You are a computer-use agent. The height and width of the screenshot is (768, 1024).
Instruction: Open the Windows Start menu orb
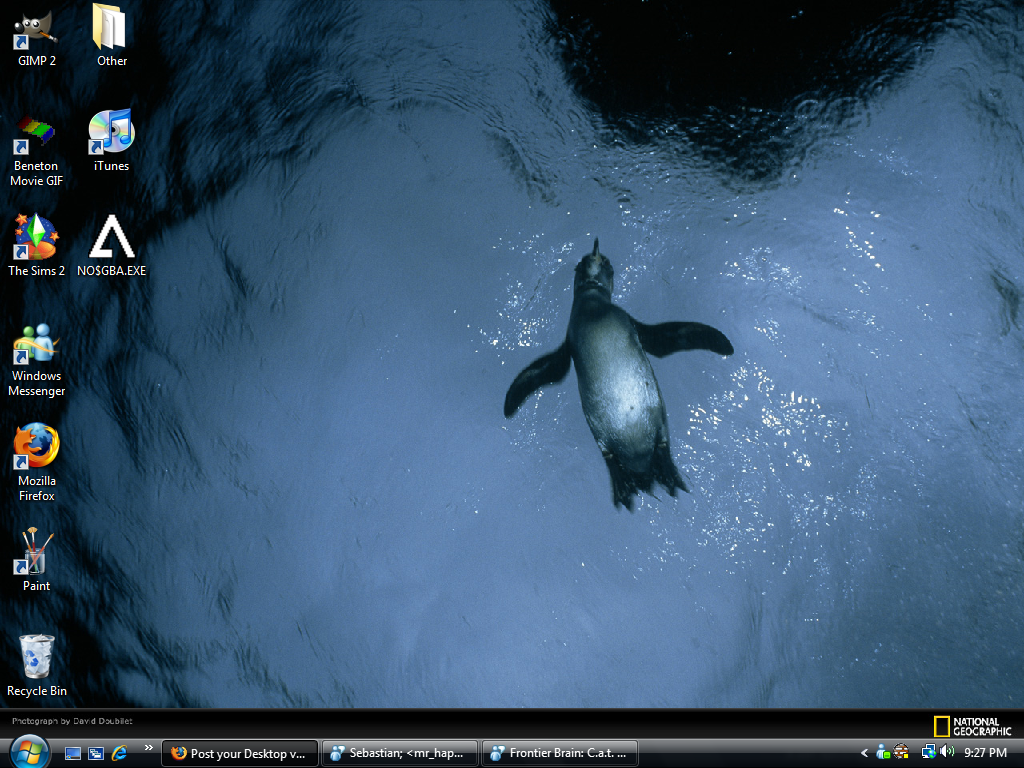(x=29, y=752)
